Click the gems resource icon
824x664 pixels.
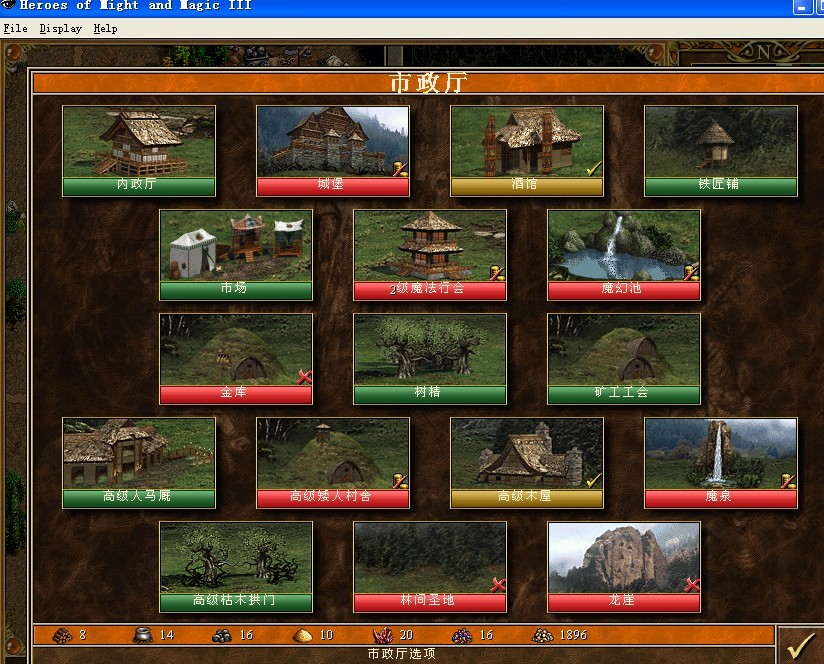[462, 636]
